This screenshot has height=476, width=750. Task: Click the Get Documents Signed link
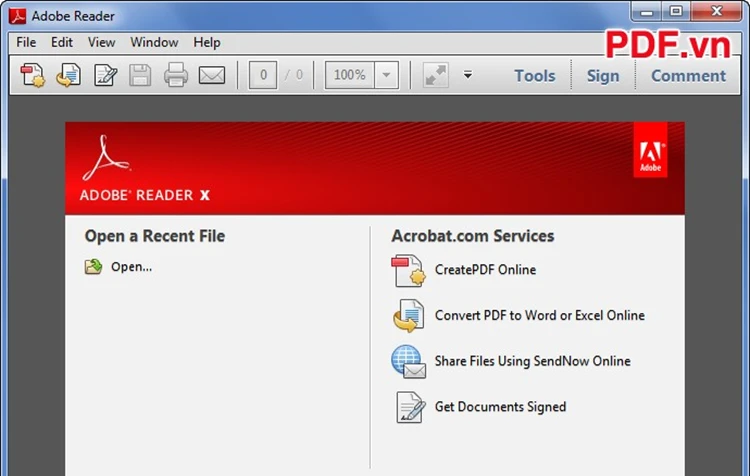coord(500,407)
